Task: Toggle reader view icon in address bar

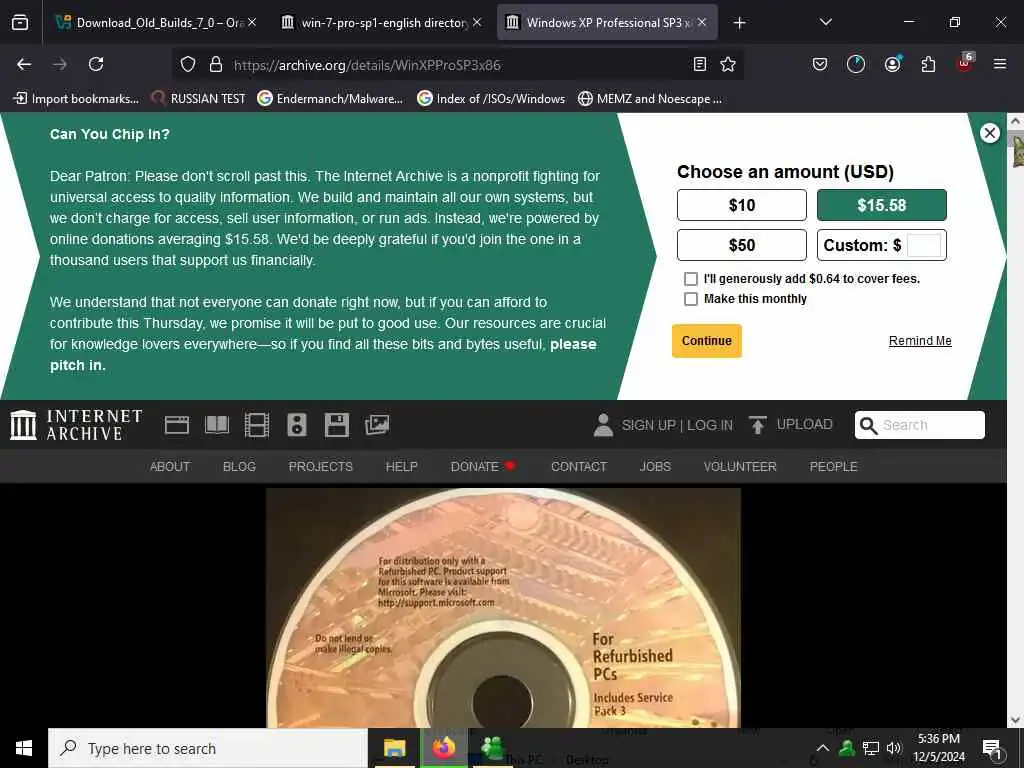Action: click(x=699, y=64)
